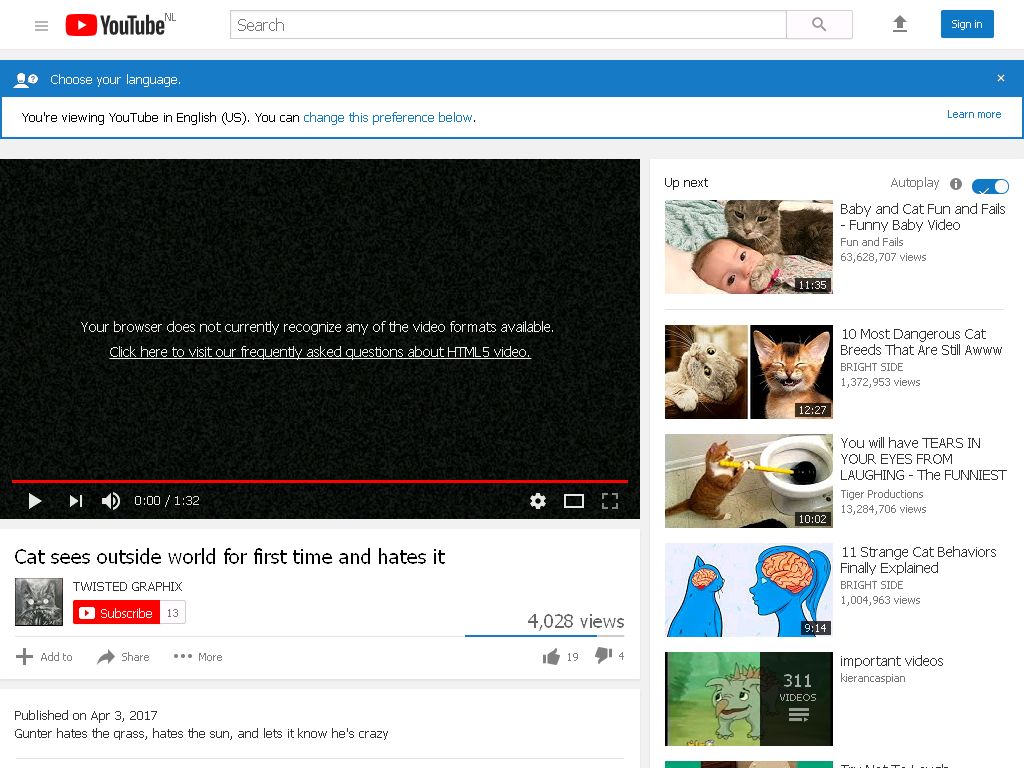
Task: Open HTML5 video FAQ link
Action: click(x=320, y=352)
